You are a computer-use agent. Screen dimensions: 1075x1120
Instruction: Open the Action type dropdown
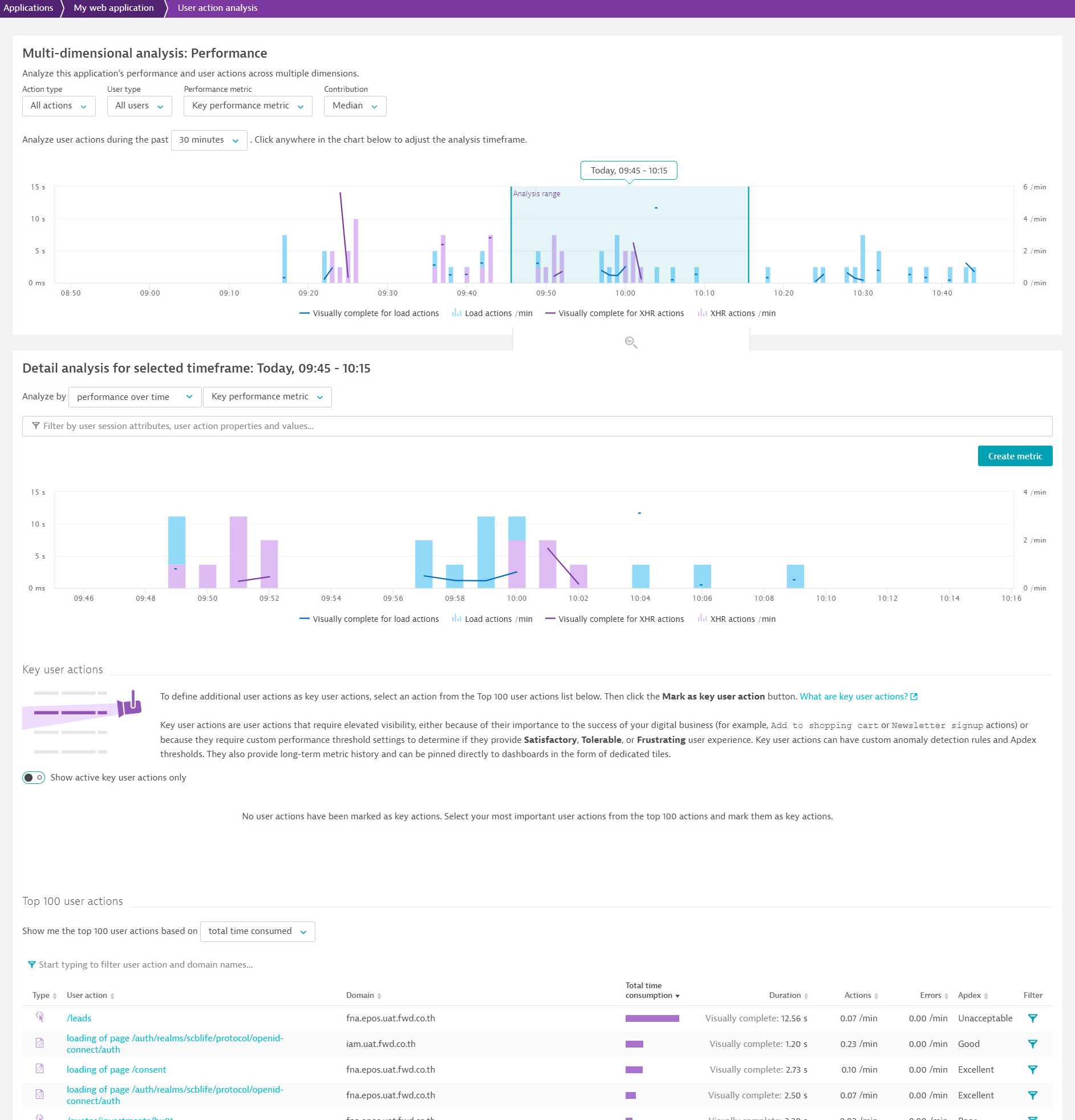coord(58,106)
